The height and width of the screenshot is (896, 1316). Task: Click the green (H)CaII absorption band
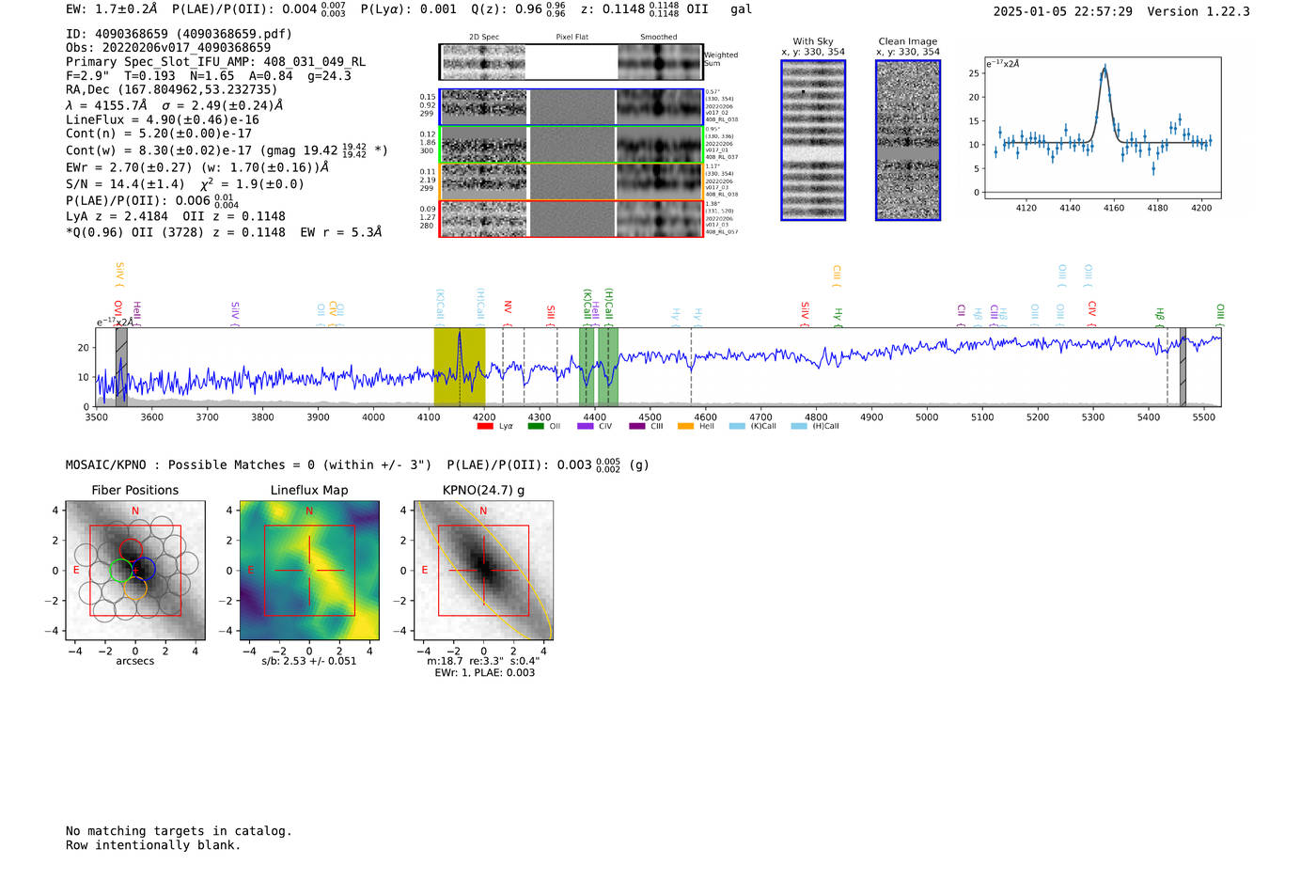[608, 367]
